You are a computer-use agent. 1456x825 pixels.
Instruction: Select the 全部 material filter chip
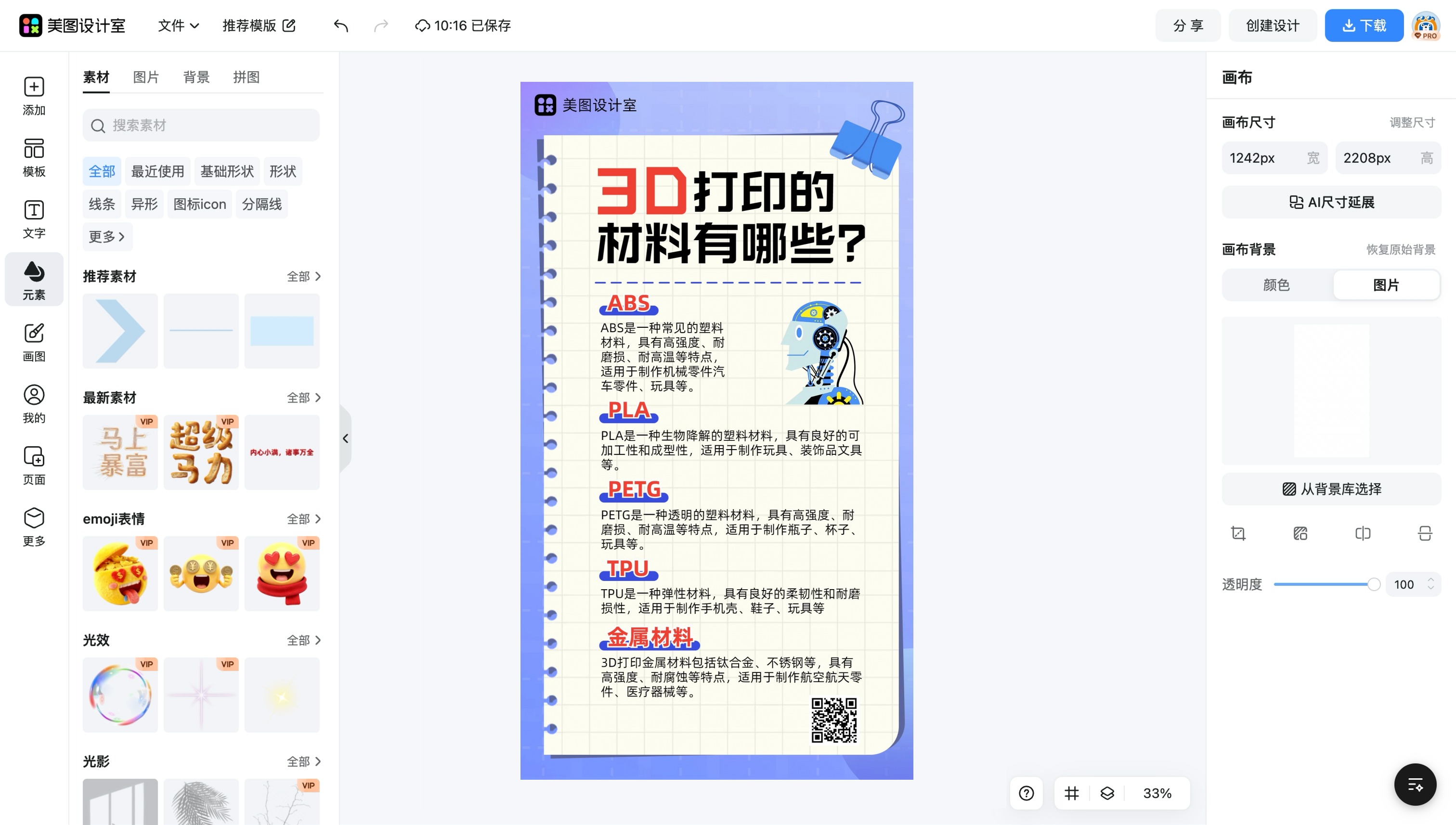point(102,171)
